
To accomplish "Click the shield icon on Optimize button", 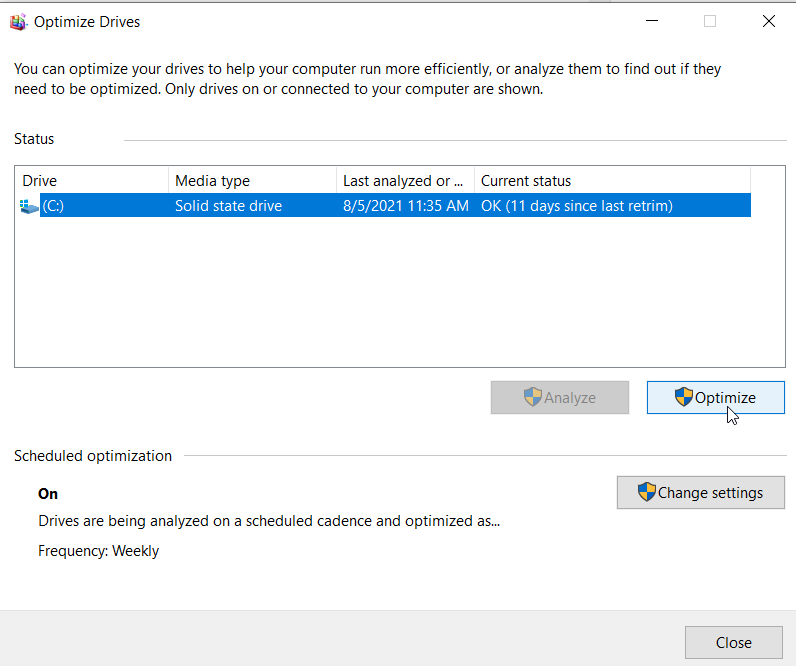I will [x=684, y=397].
